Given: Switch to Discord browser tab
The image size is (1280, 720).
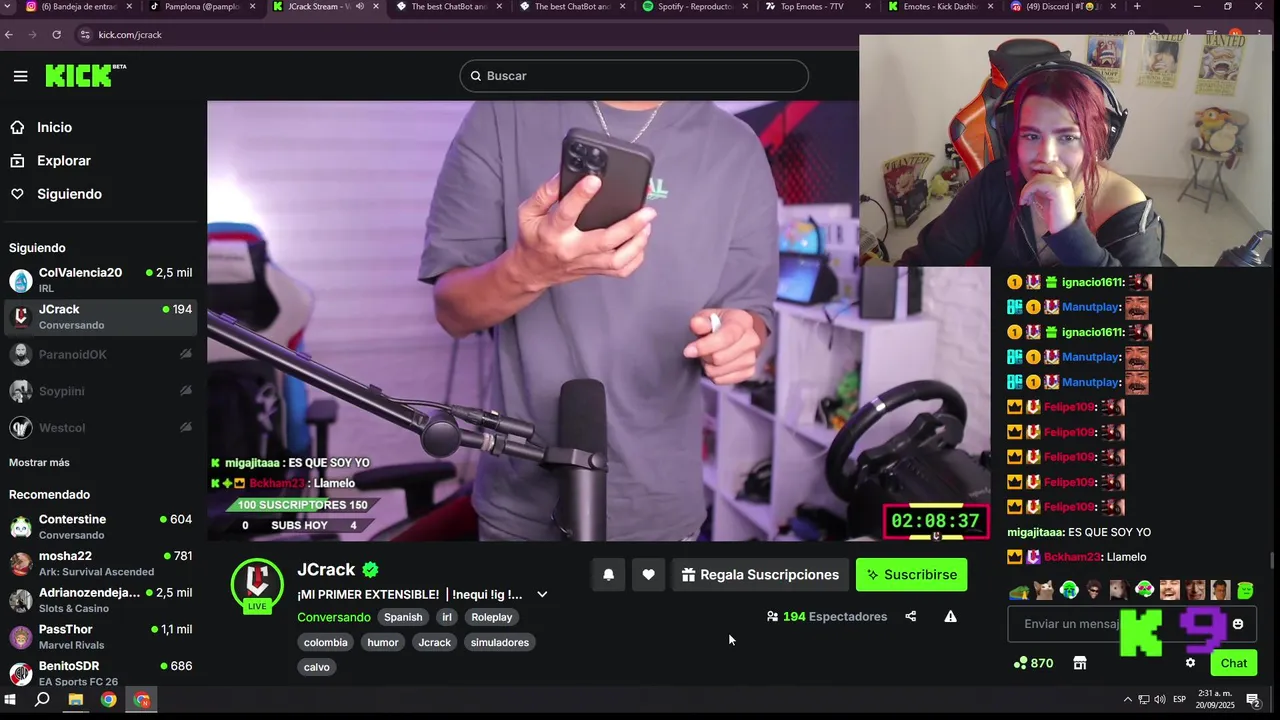Looking at the screenshot, I should tap(1064, 7).
